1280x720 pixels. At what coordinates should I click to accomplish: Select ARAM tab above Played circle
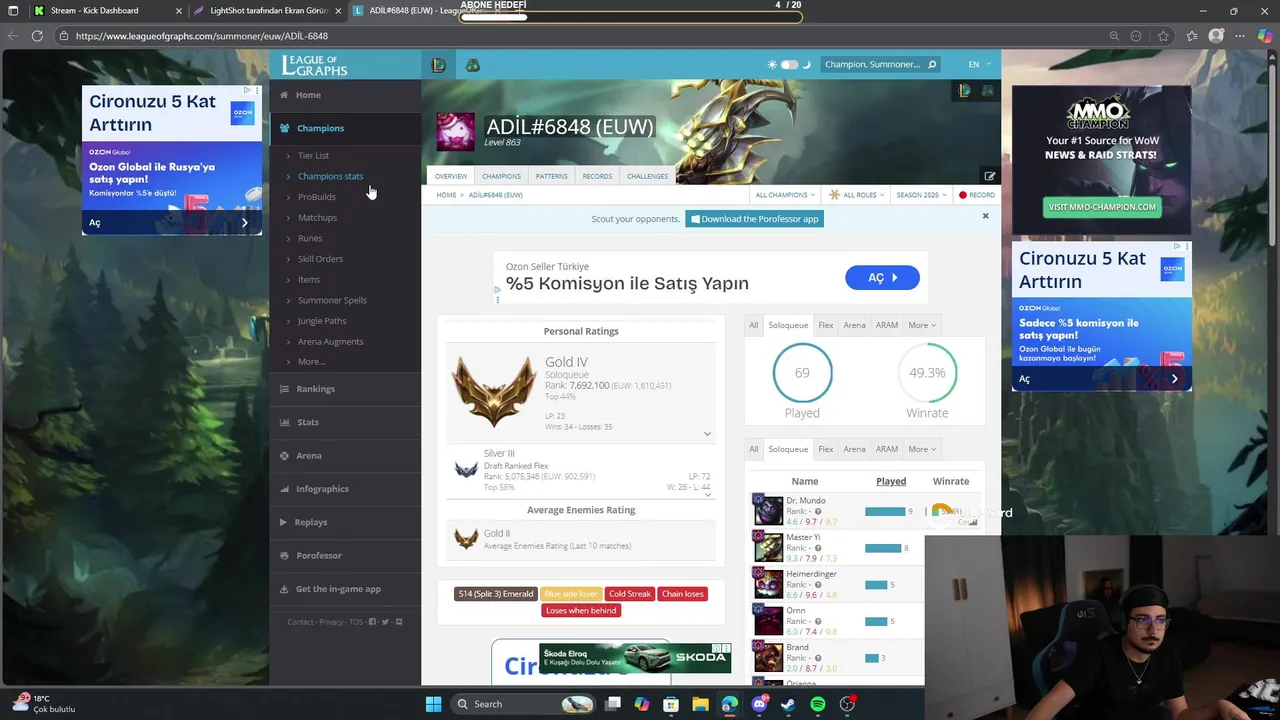[887, 325]
